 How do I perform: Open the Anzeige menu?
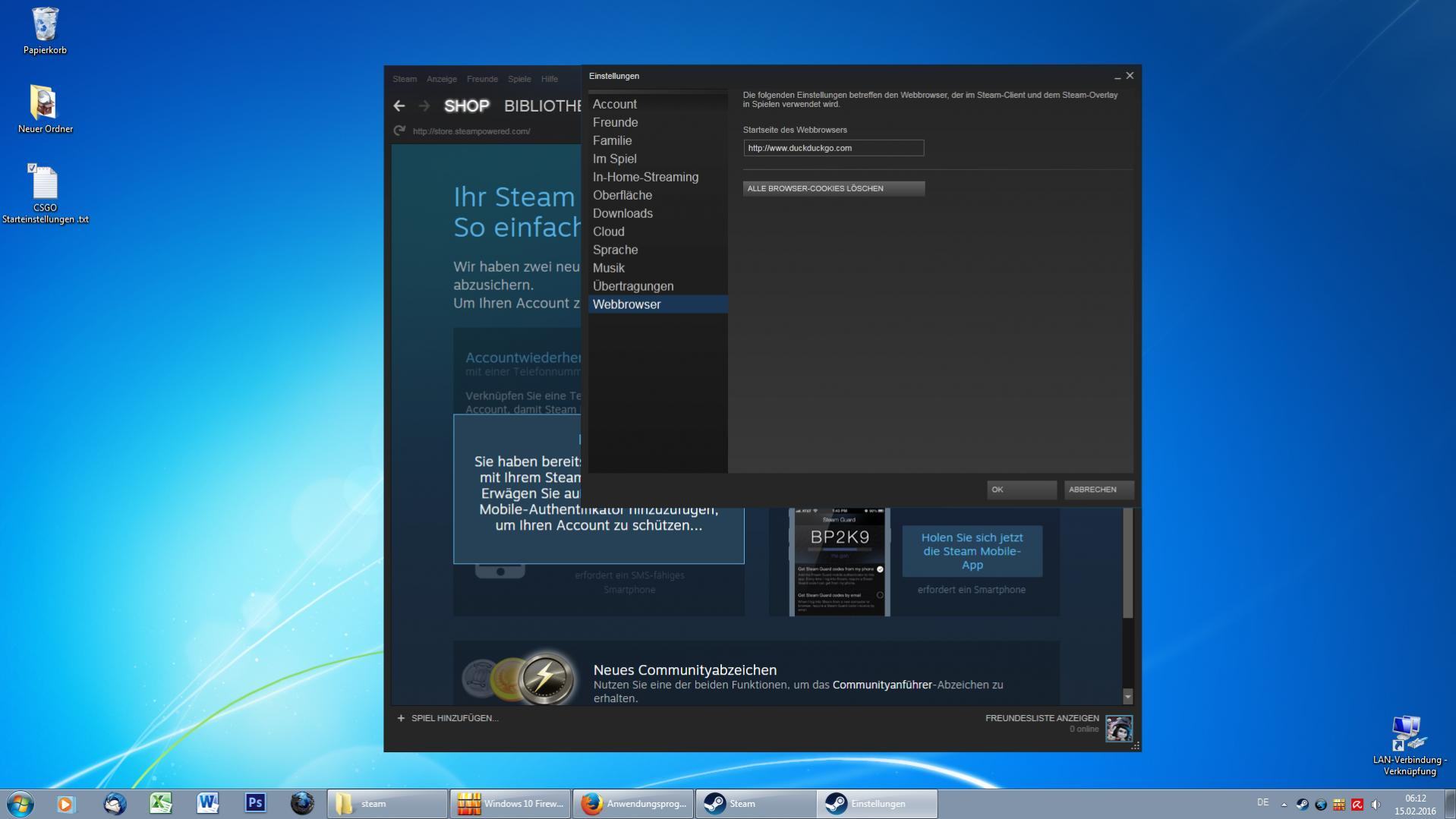click(442, 79)
